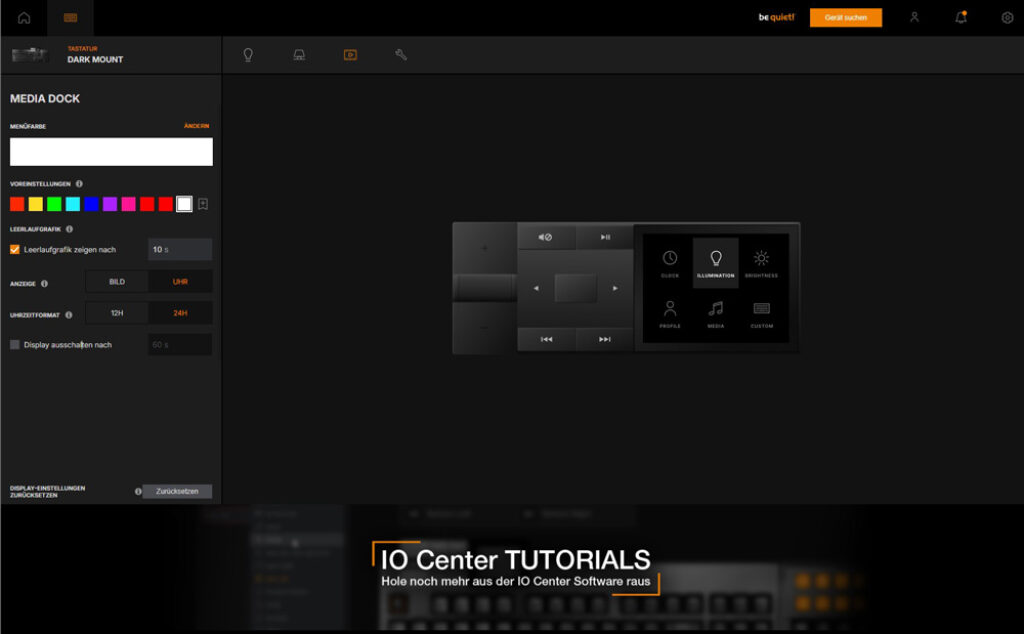Pick the cyan preset swatch
This screenshot has width=1024, height=634.
point(73,204)
